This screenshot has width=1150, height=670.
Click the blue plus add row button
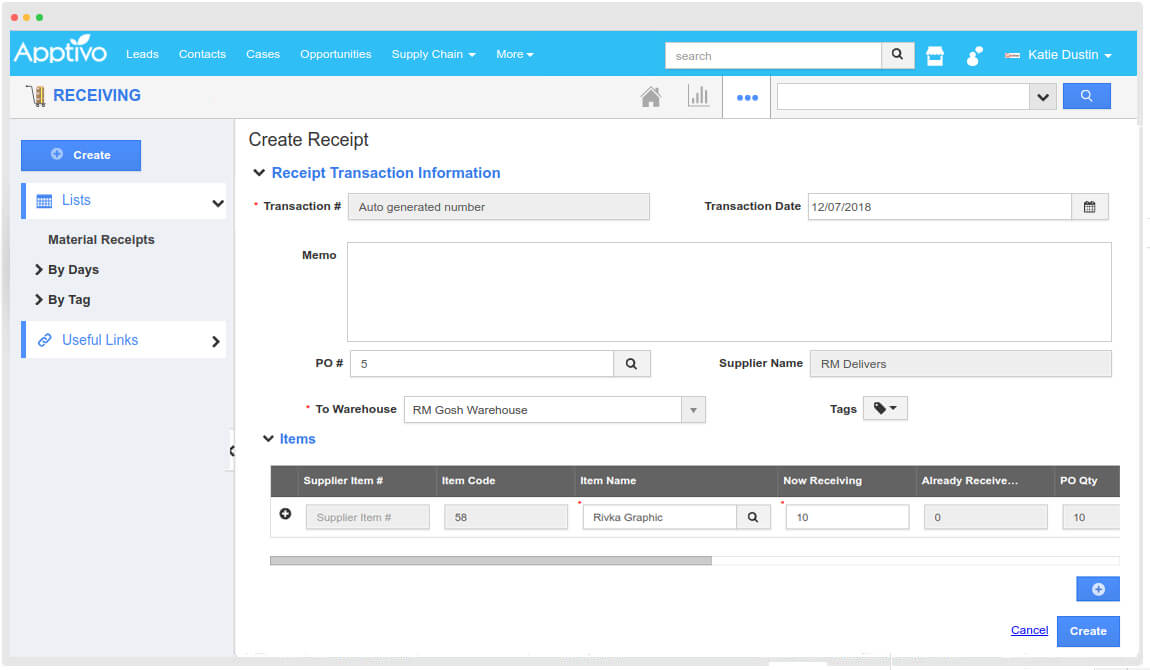click(1097, 589)
